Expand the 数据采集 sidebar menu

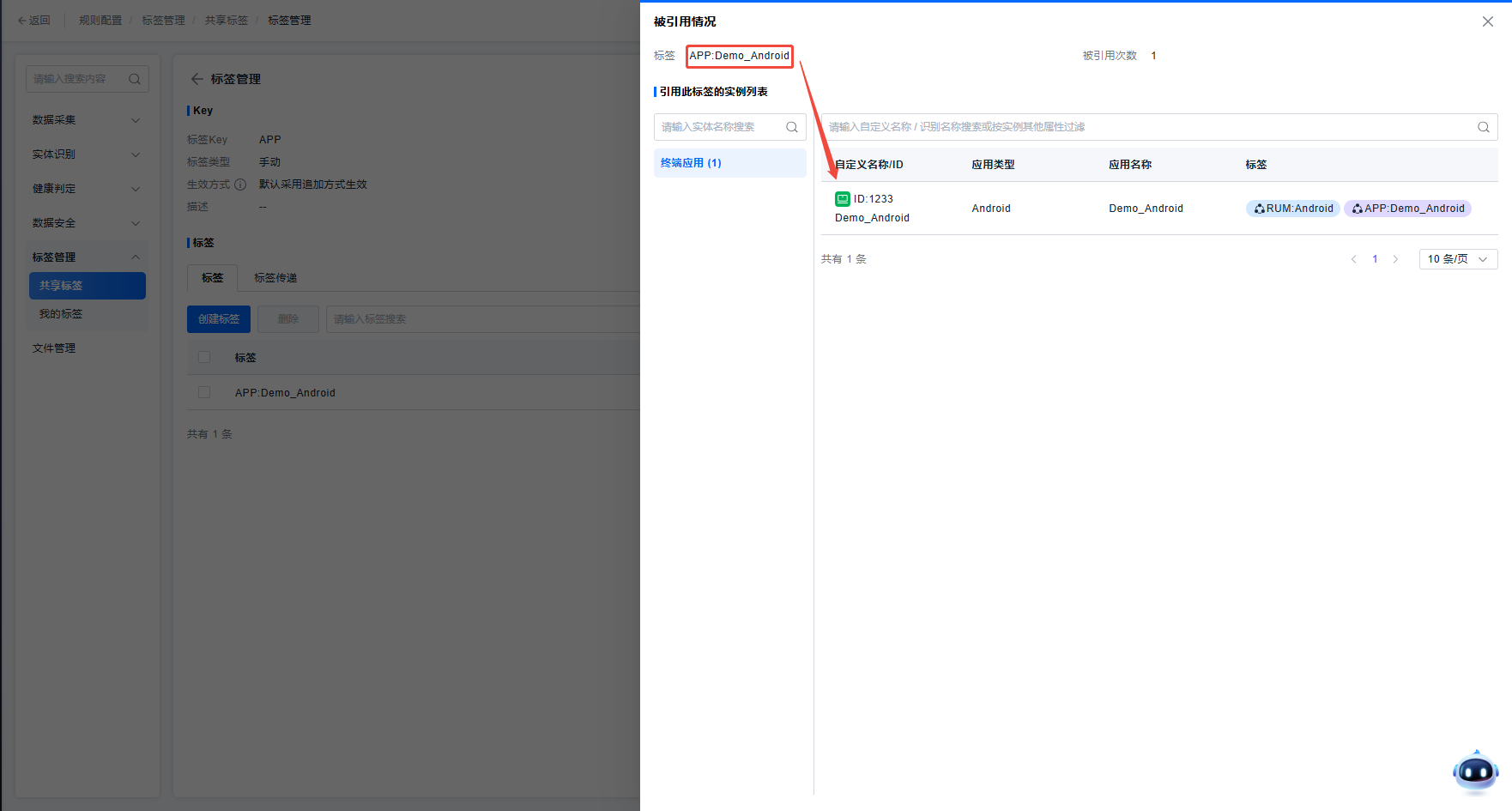click(x=86, y=120)
